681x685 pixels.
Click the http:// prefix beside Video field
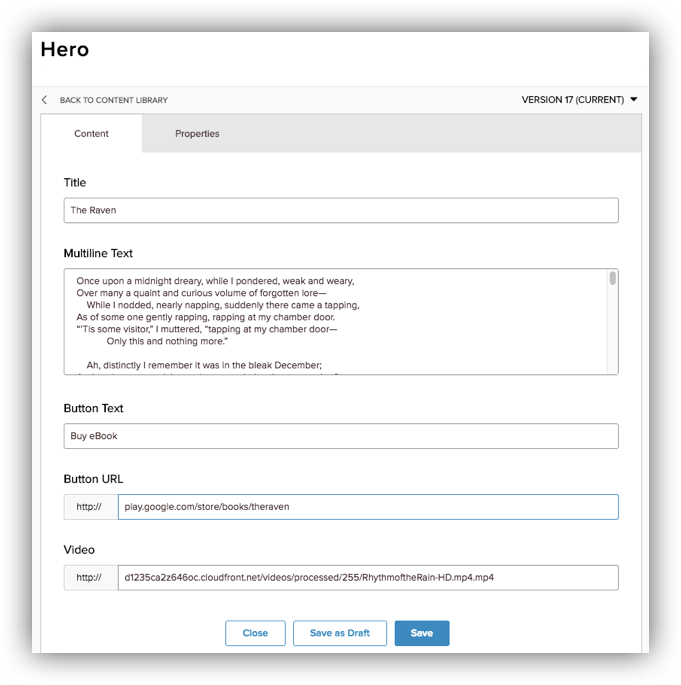[90, 578]
